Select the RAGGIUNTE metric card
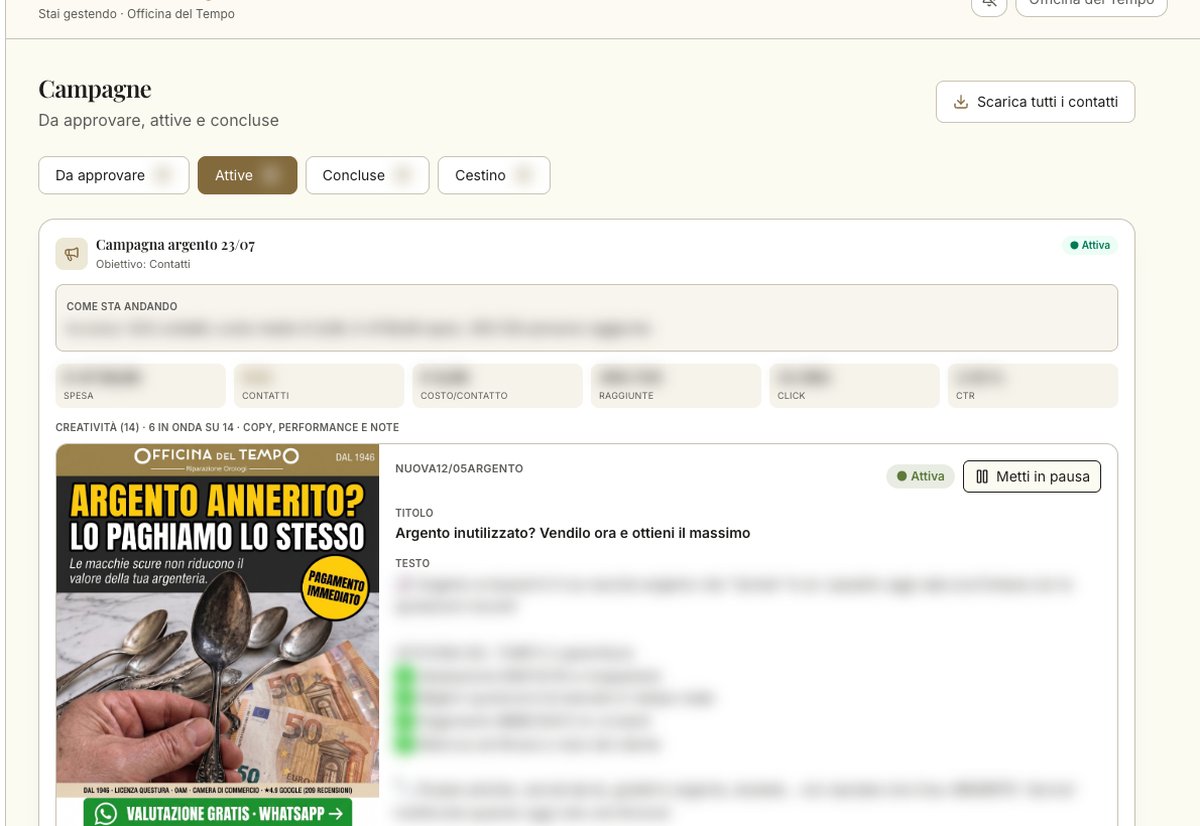This screenshot has width=1200, height=826. (675, 386)
